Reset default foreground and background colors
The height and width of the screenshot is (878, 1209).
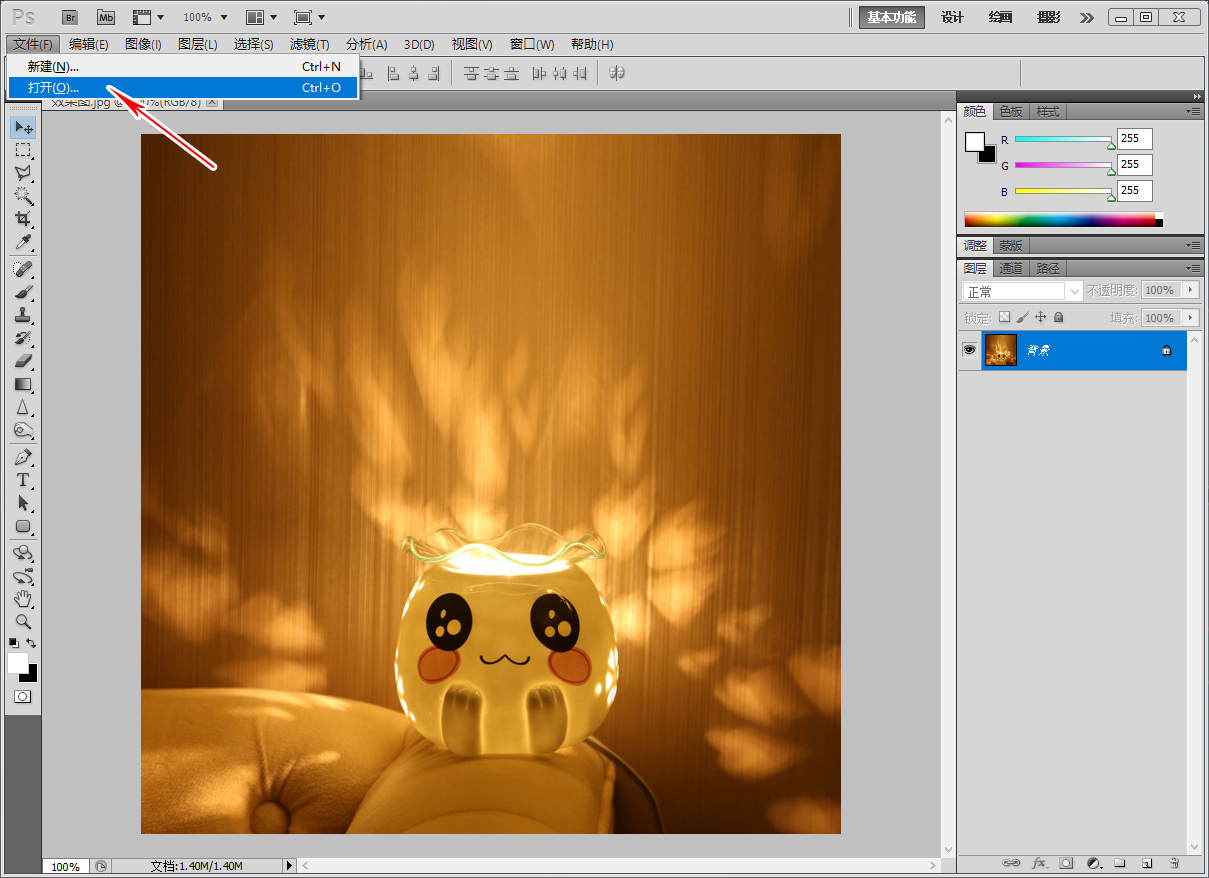(14, 642)
